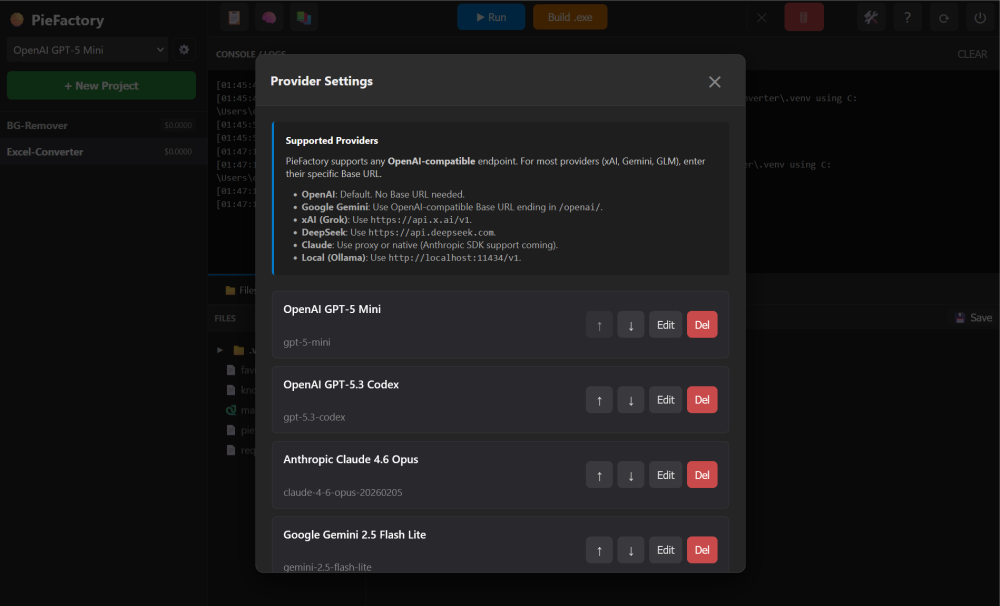The height and width of the screenshot is (606, 1000).
Task: Click the pink brain icon in the toolbar
Action: tap(268, 17)
